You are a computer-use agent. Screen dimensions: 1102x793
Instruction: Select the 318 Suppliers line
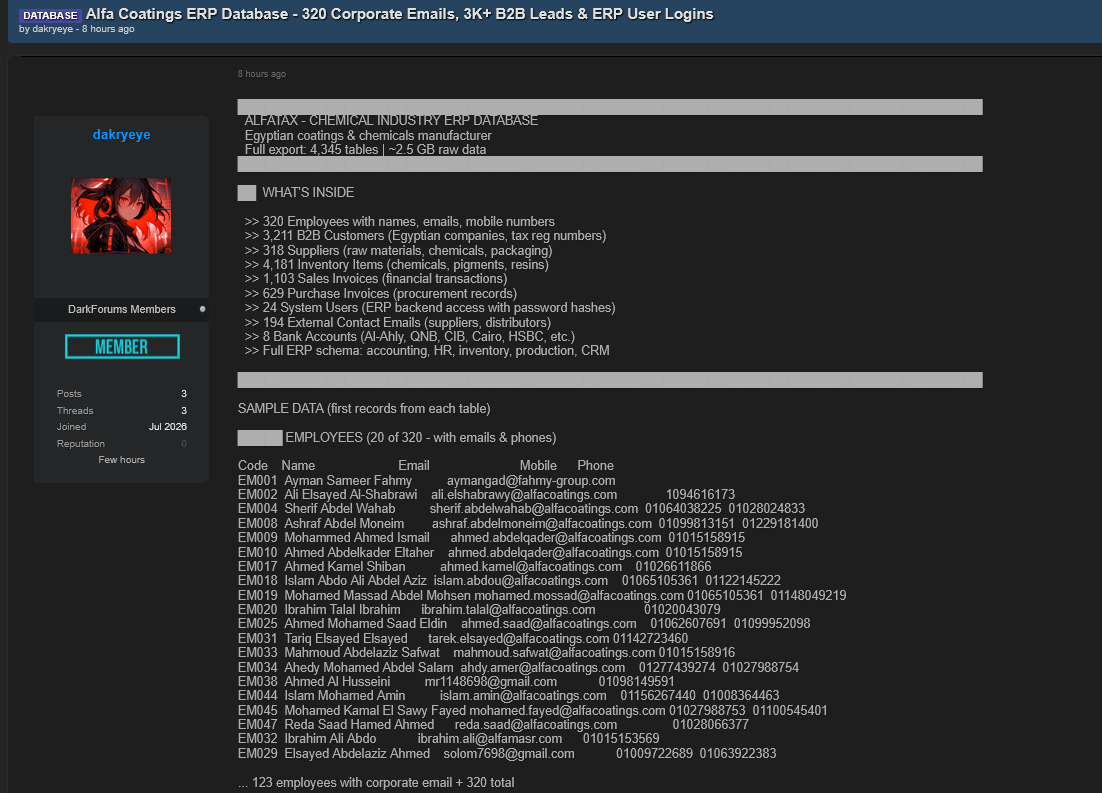398,250
